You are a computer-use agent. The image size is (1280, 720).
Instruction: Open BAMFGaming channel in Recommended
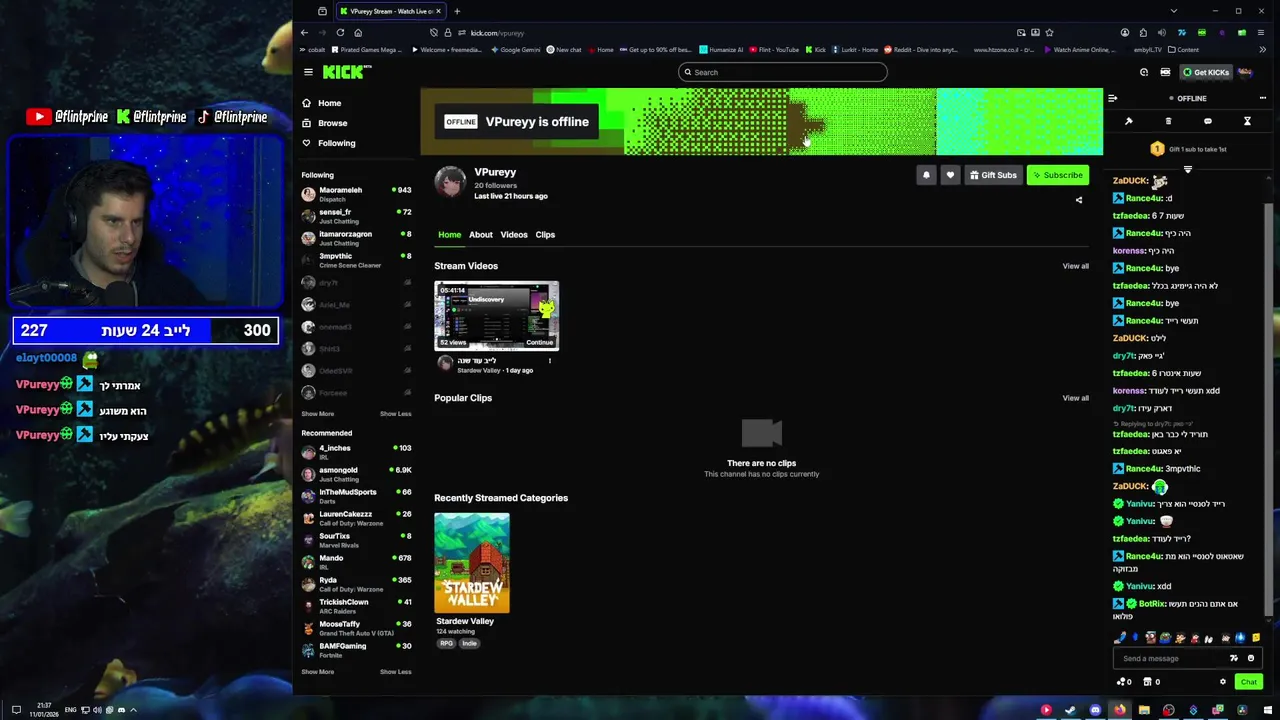[x=356, y=650]
